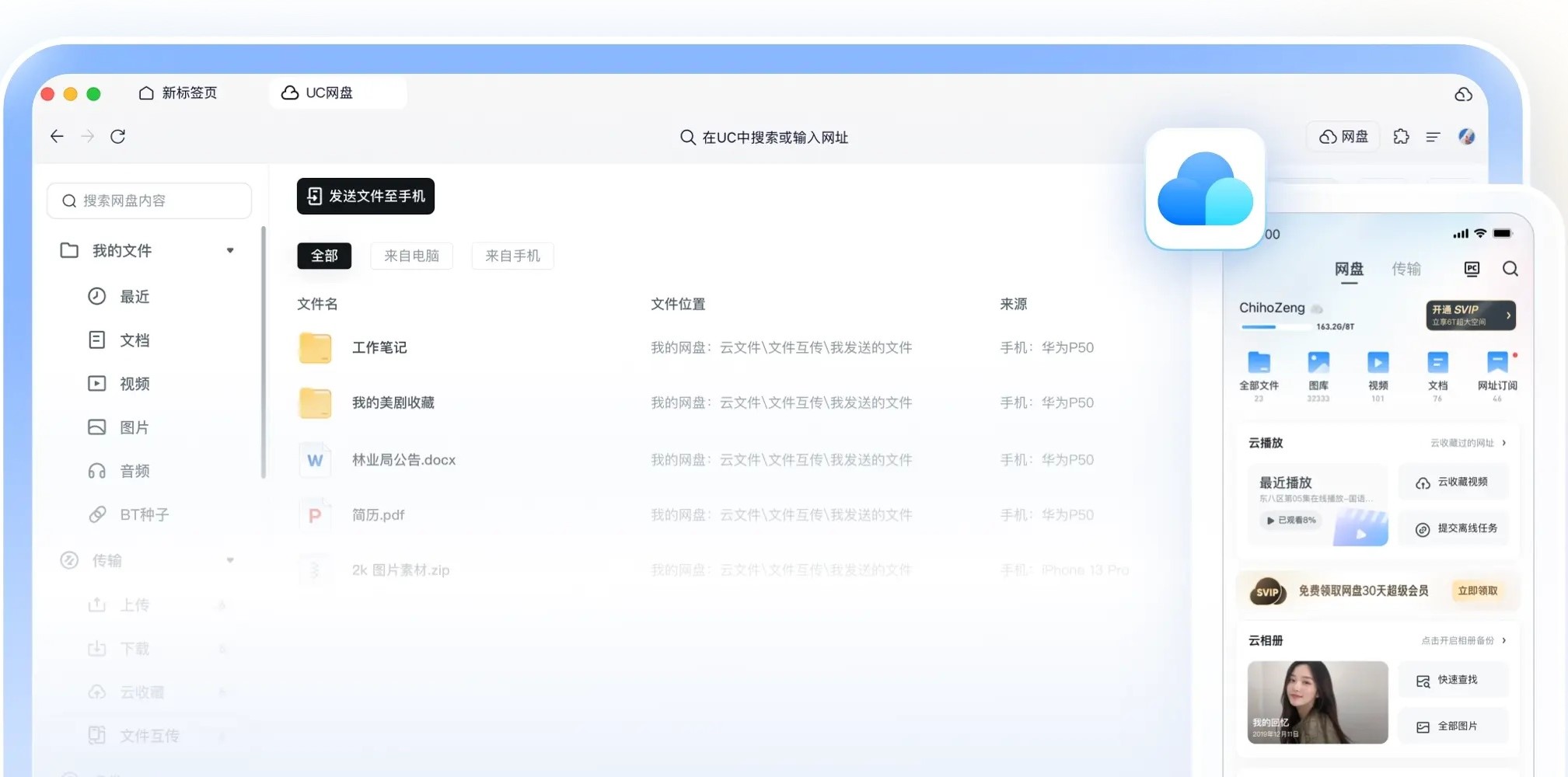Enable the 来自手机 filter

(512, 256)
